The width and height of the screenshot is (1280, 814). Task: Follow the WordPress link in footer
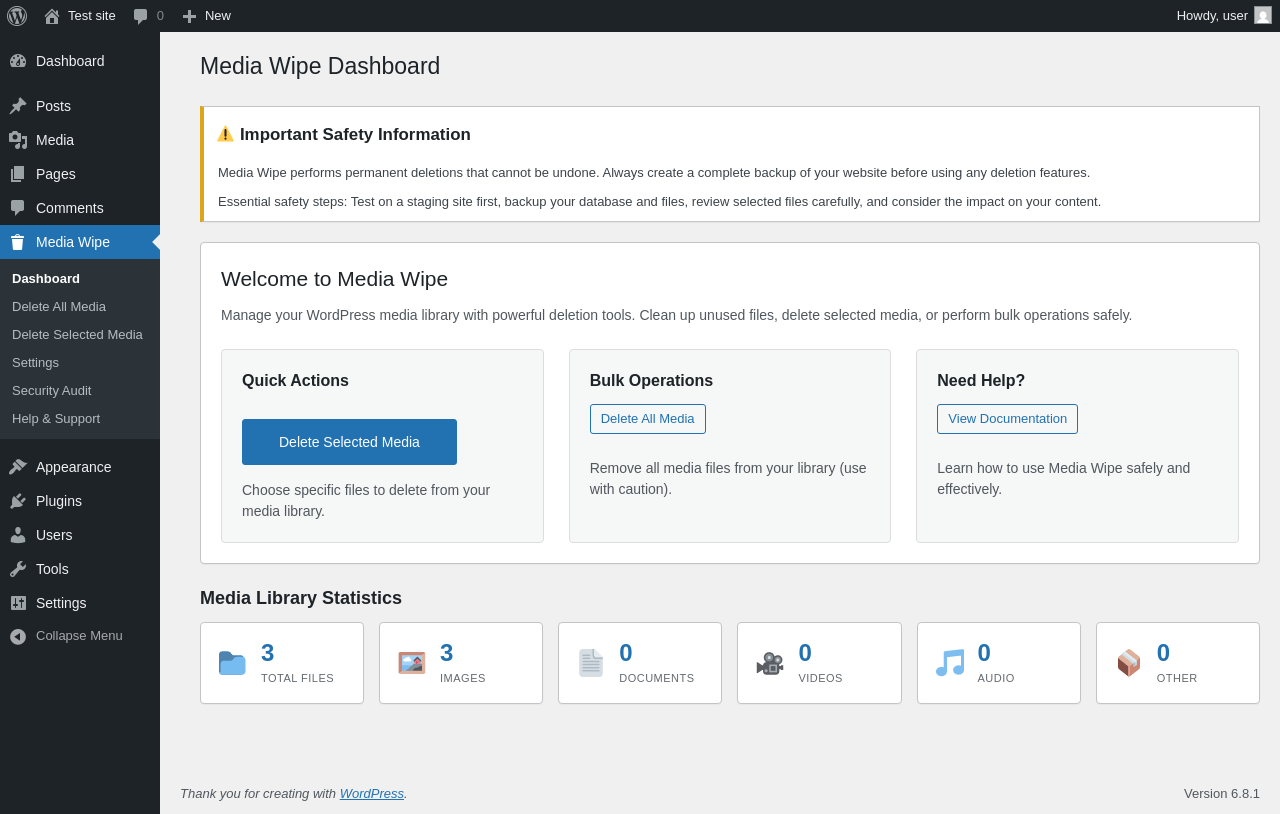pos(372,793)
